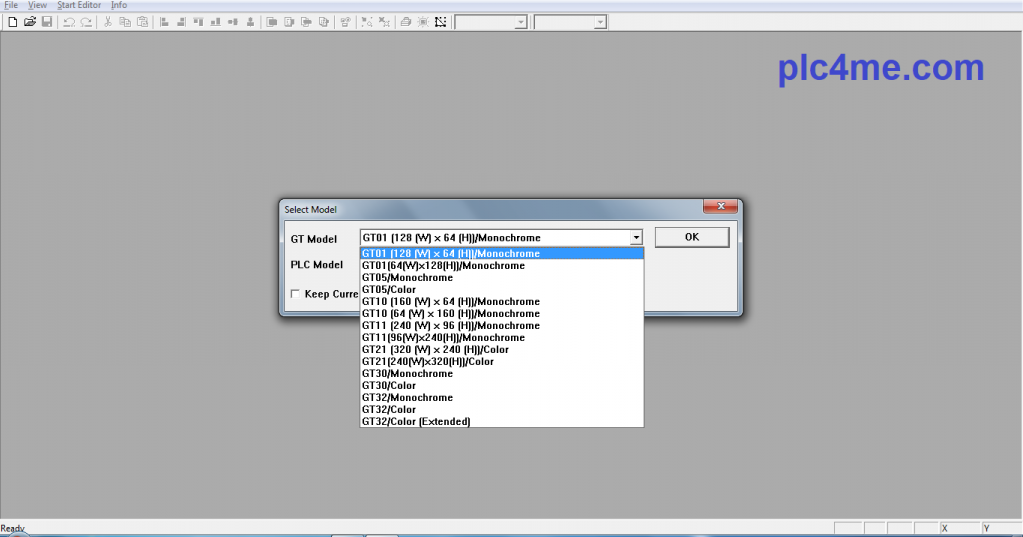Open the File menu
Viewport: 1023px width, 537px height.
pyautogui.click(x=11, y=5)
